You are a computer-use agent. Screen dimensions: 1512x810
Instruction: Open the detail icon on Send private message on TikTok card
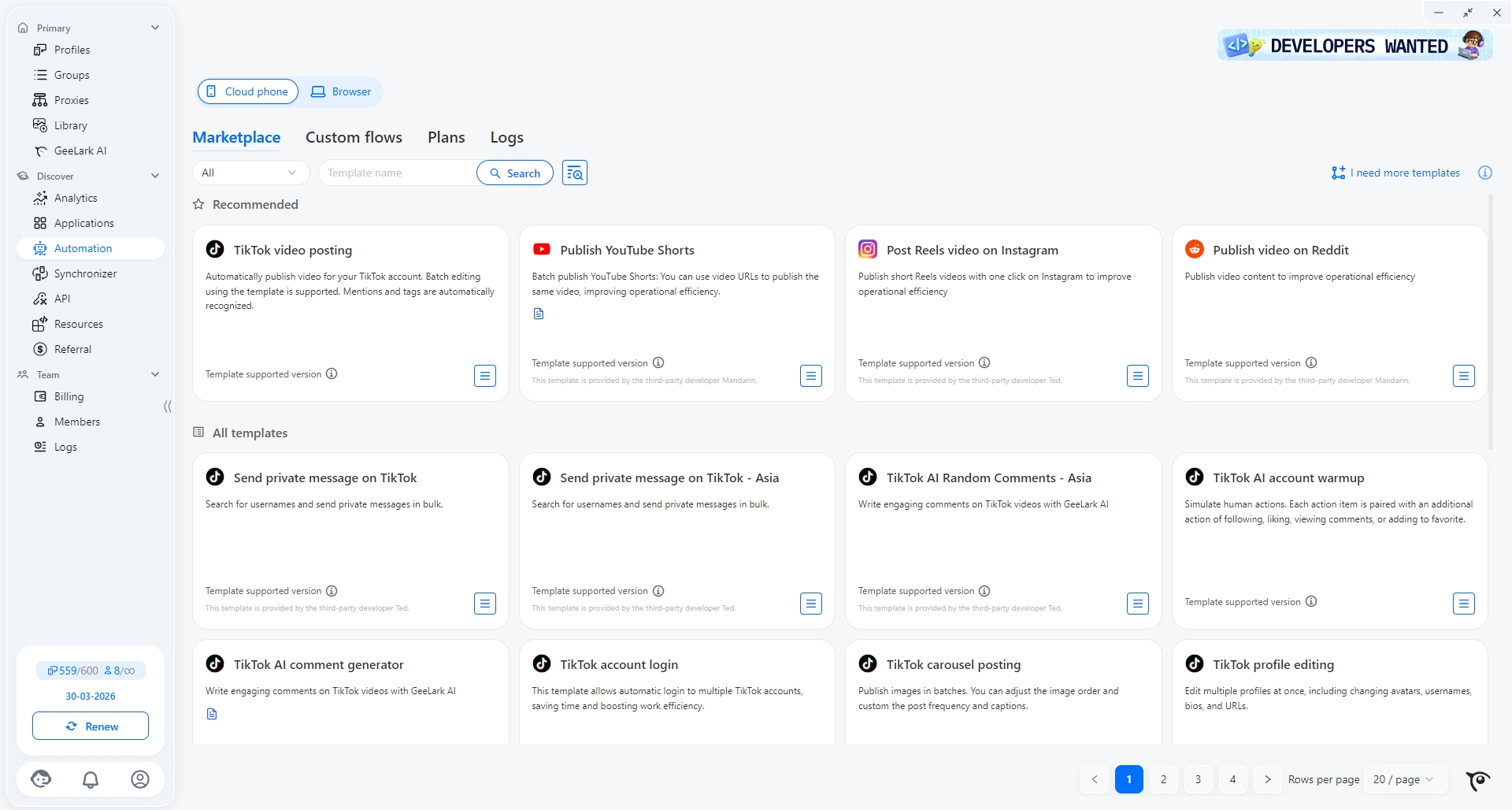(485, 604)
